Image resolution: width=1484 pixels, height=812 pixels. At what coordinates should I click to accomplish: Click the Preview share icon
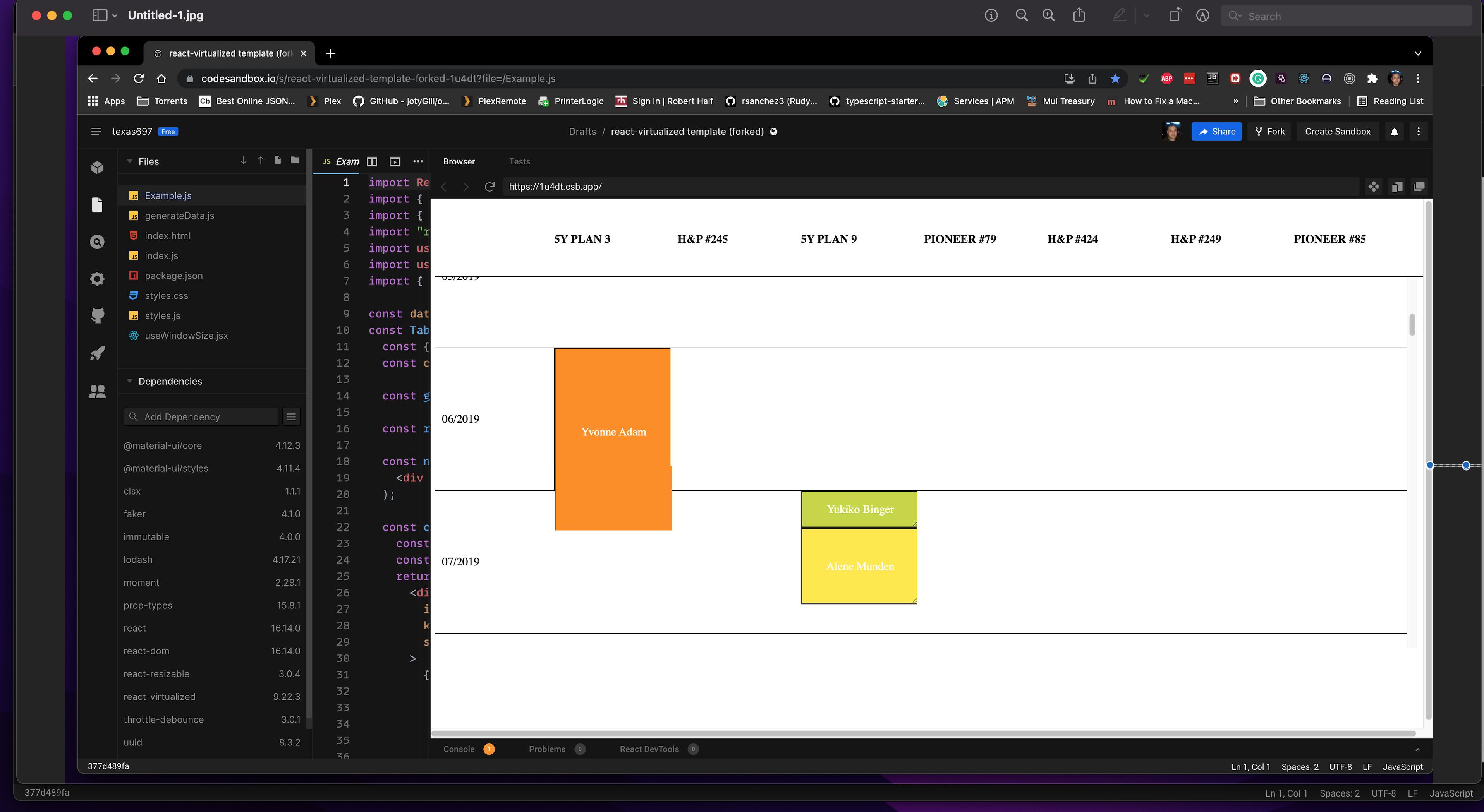click(1079, 15)
